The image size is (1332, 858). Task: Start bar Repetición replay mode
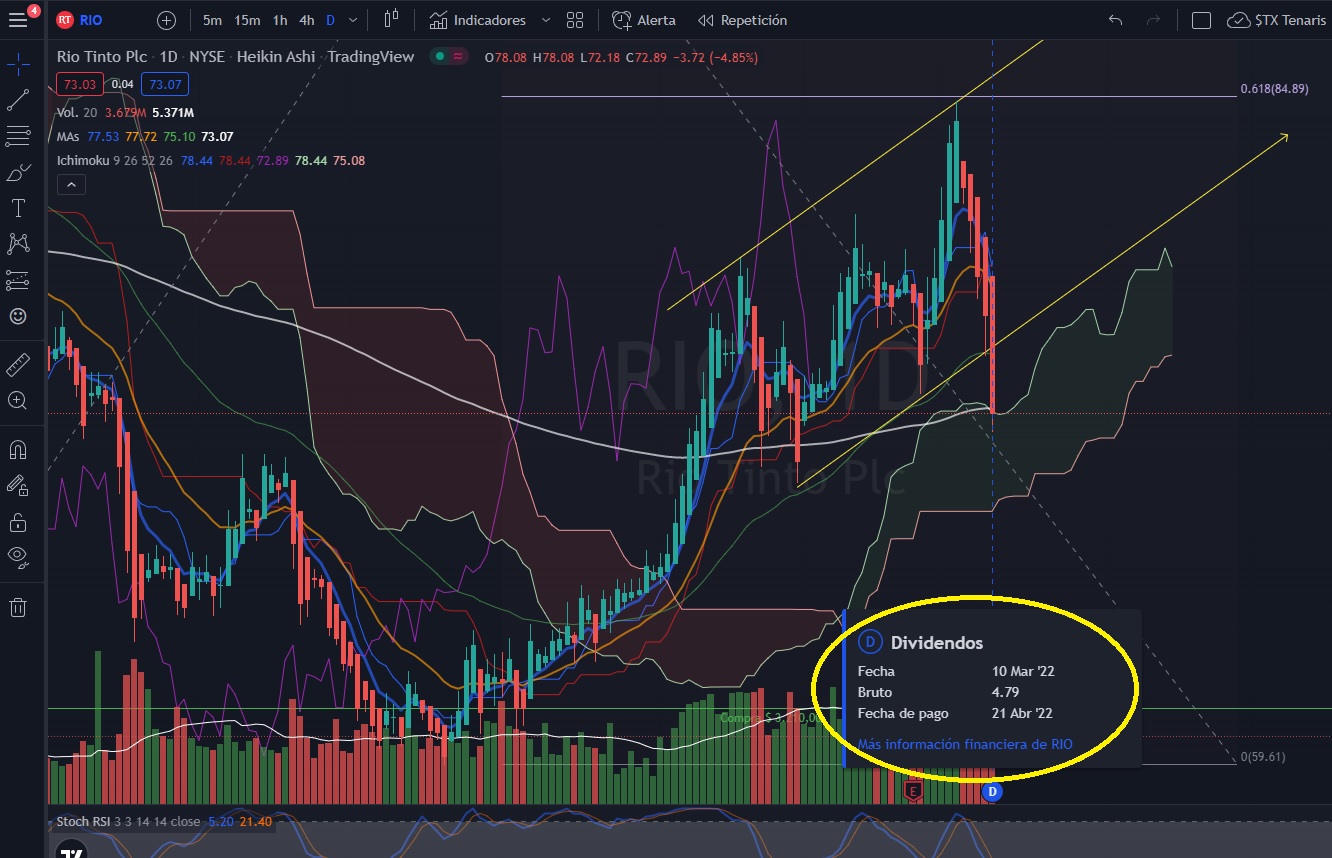(742, 20)
